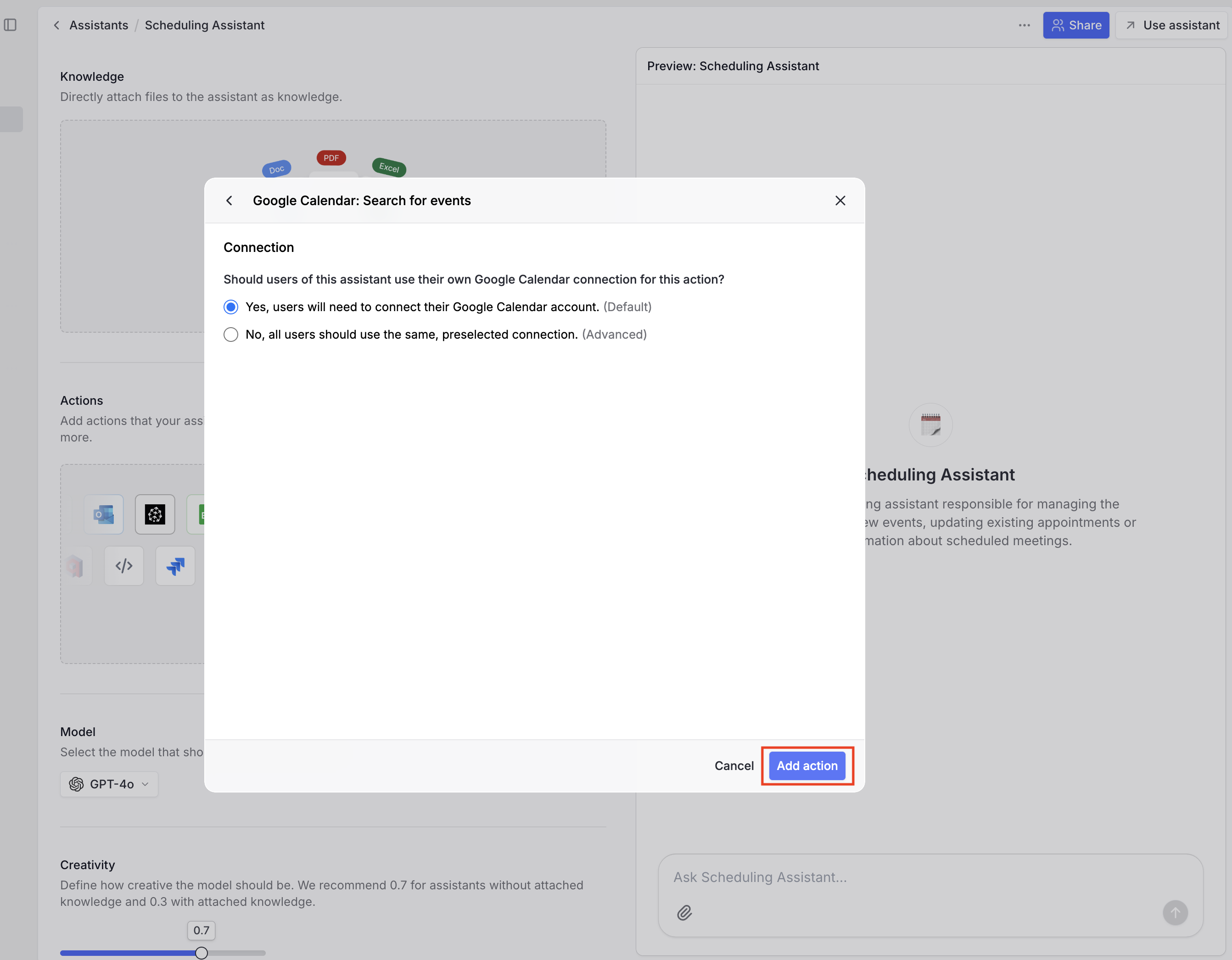
Task: Go back in Google Calendar dialog
Action: click(x=229, y=201)
